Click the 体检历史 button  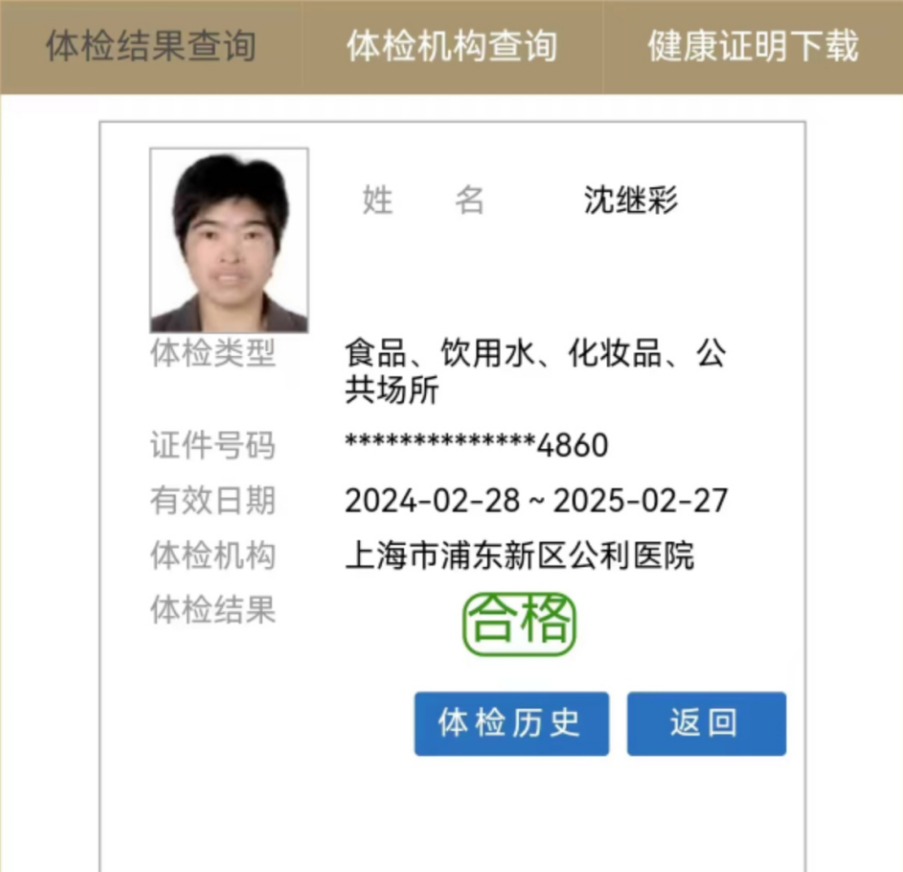(x=511, y=723)
